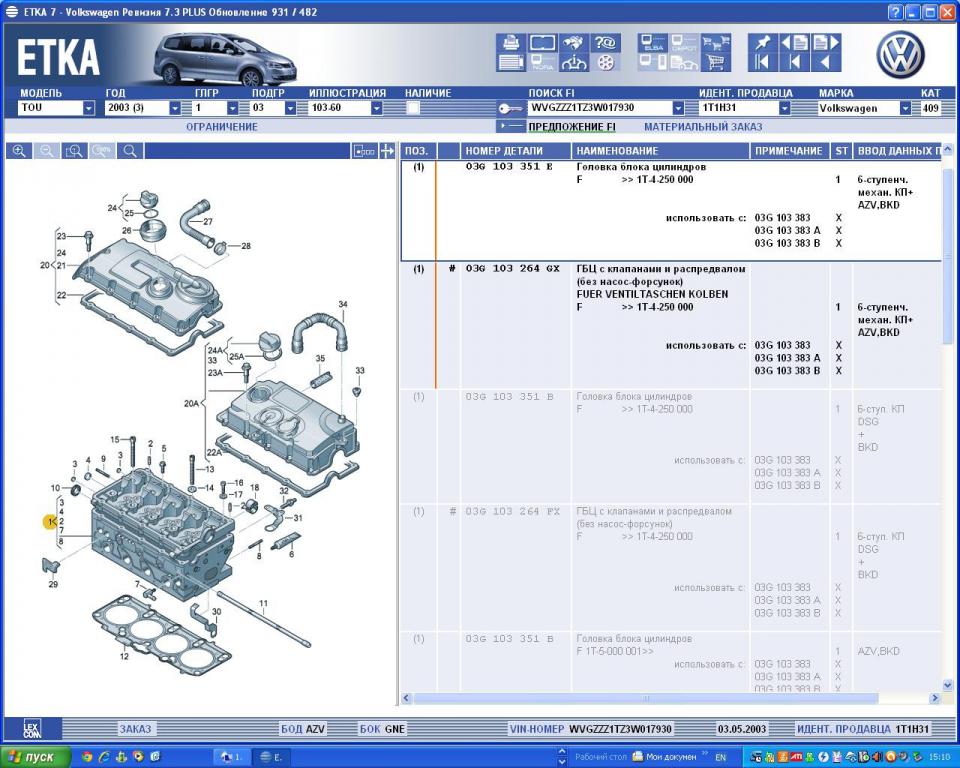Click the printer icon in toolbar

point(511,43)
